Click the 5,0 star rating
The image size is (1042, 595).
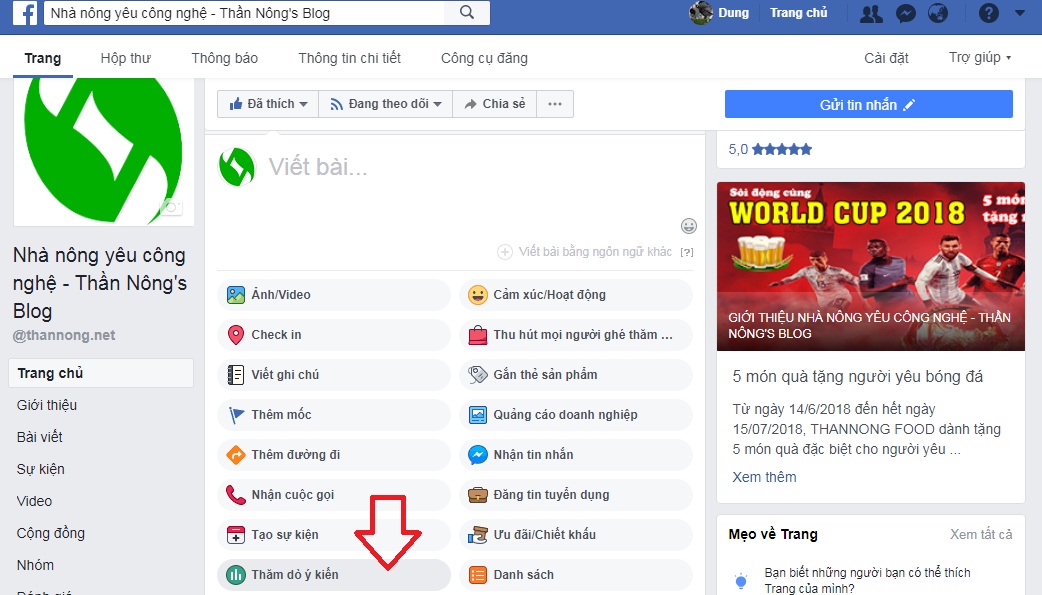770,149
